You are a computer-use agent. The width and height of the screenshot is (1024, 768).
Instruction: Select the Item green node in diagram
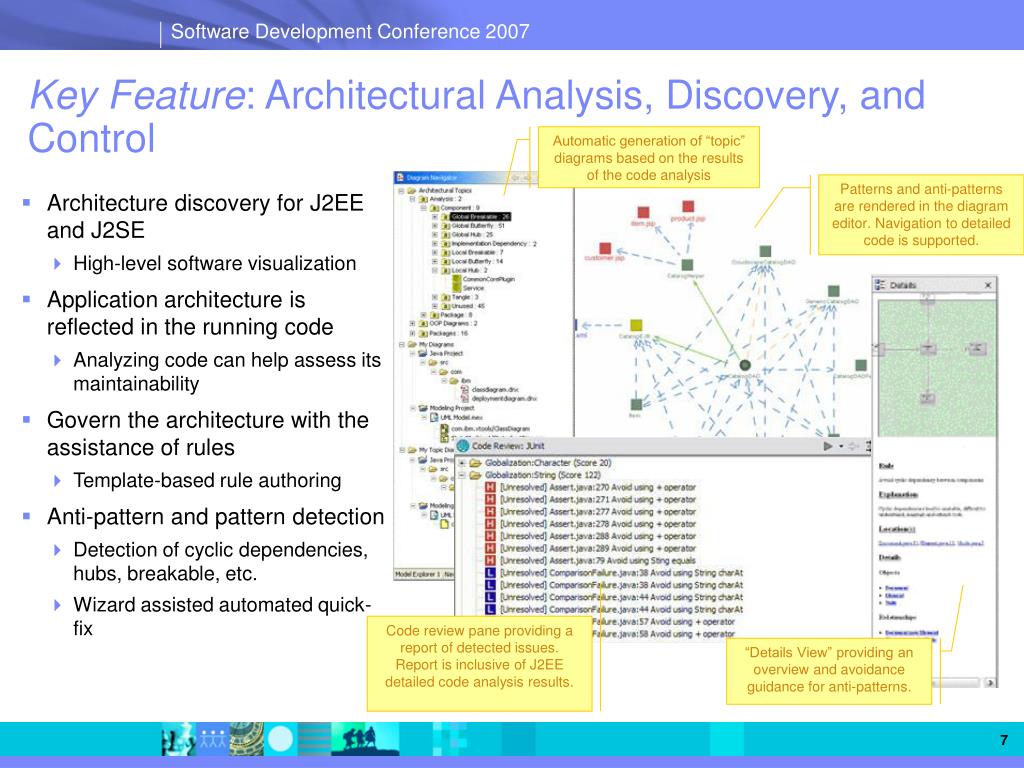coord(636,404)
